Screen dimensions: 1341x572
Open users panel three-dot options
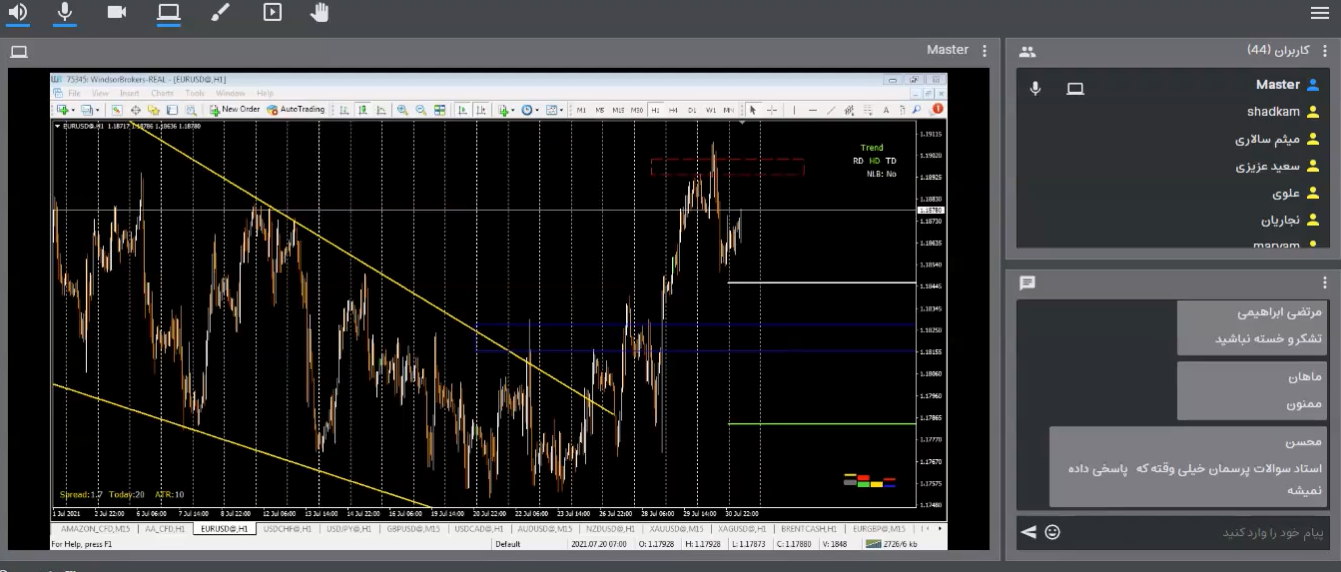[x=1325, y=51]
